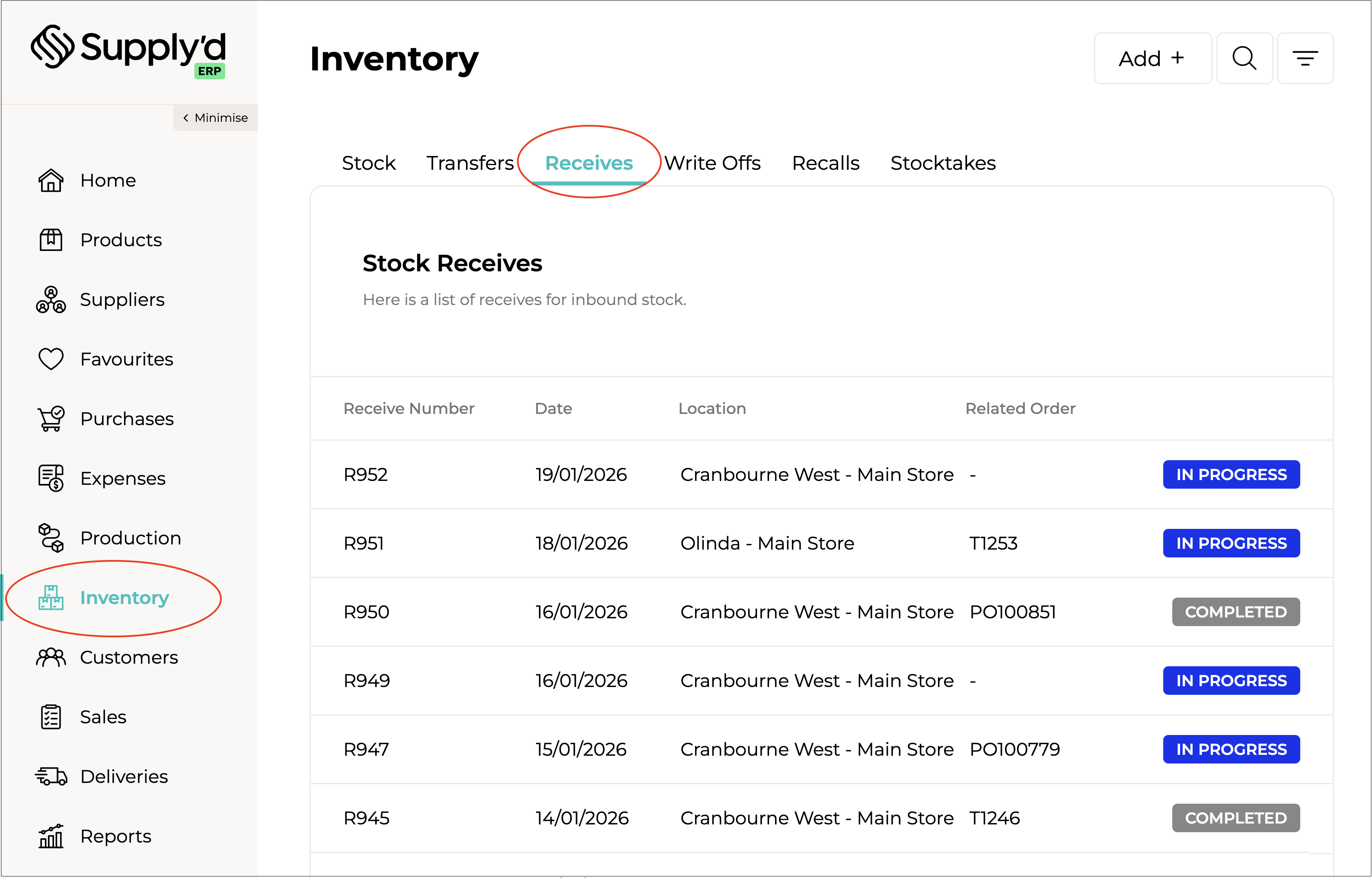Click the Reports chart icon
Image resolution: width=1372 pixels, height=878 pixels.
point(51,837)
